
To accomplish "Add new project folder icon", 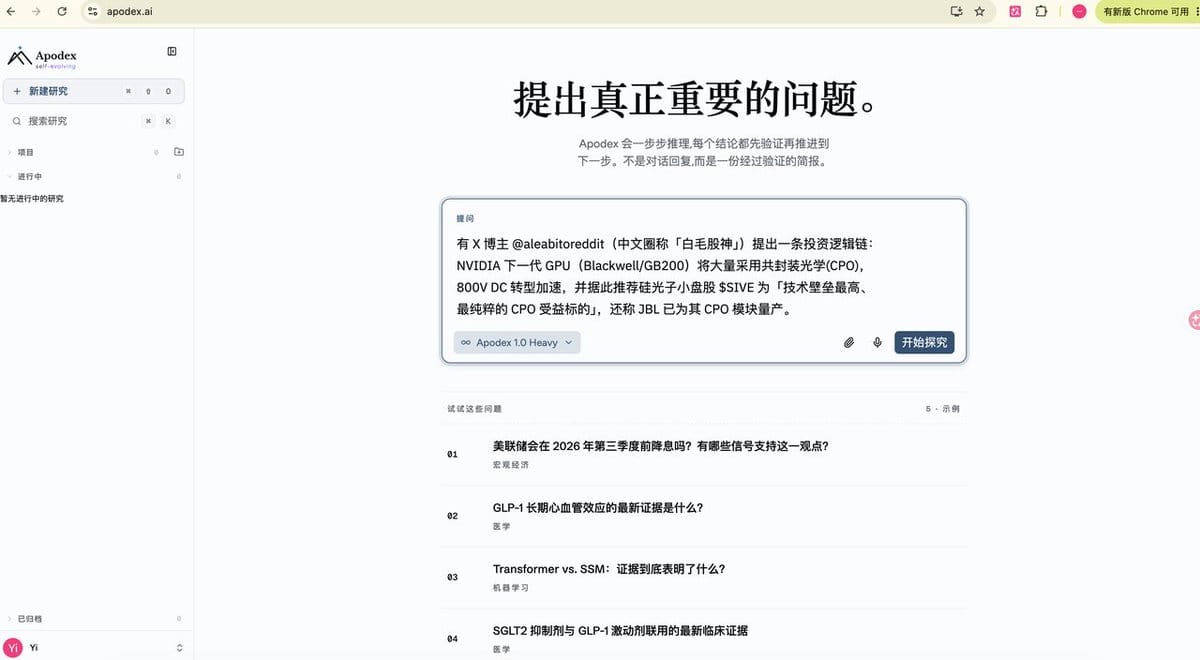I will (179, 152).
